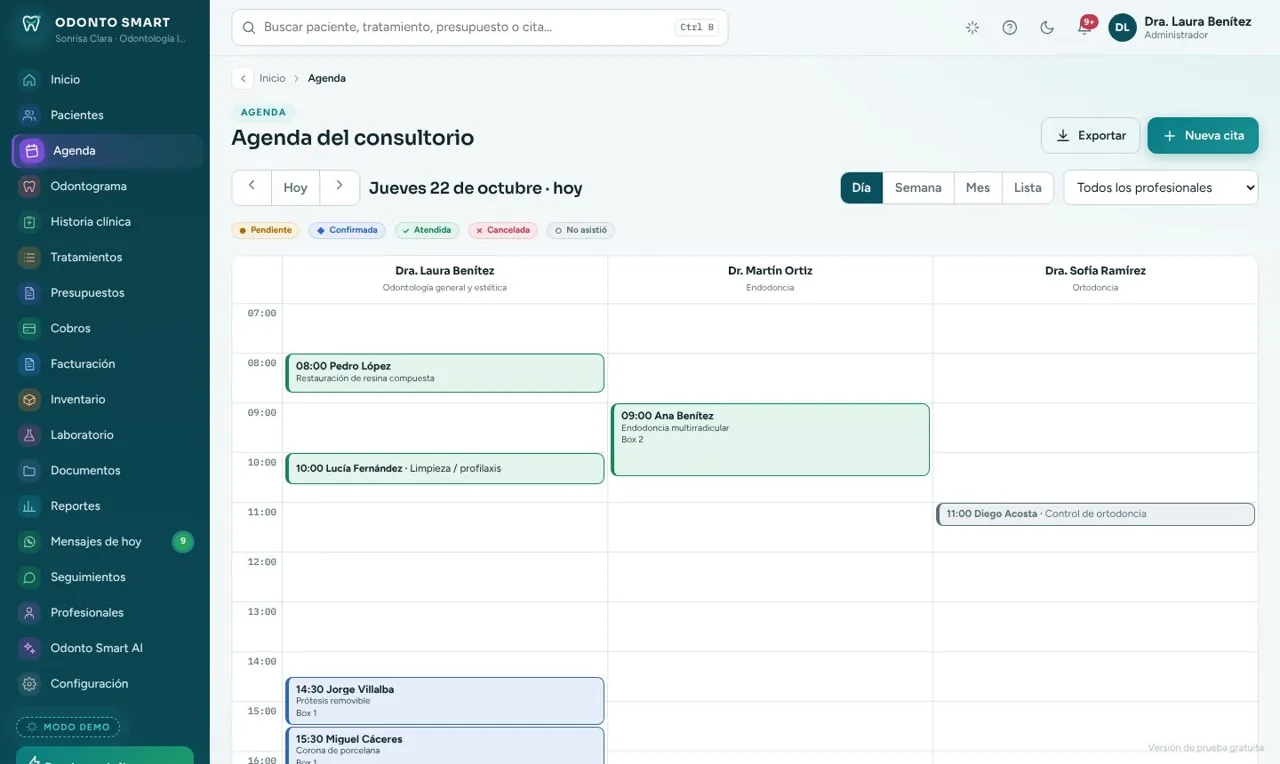Open the Historia clínica icon
Image resolution: width=1280 pixels, height=764 pixels.
tap(30, 222)
